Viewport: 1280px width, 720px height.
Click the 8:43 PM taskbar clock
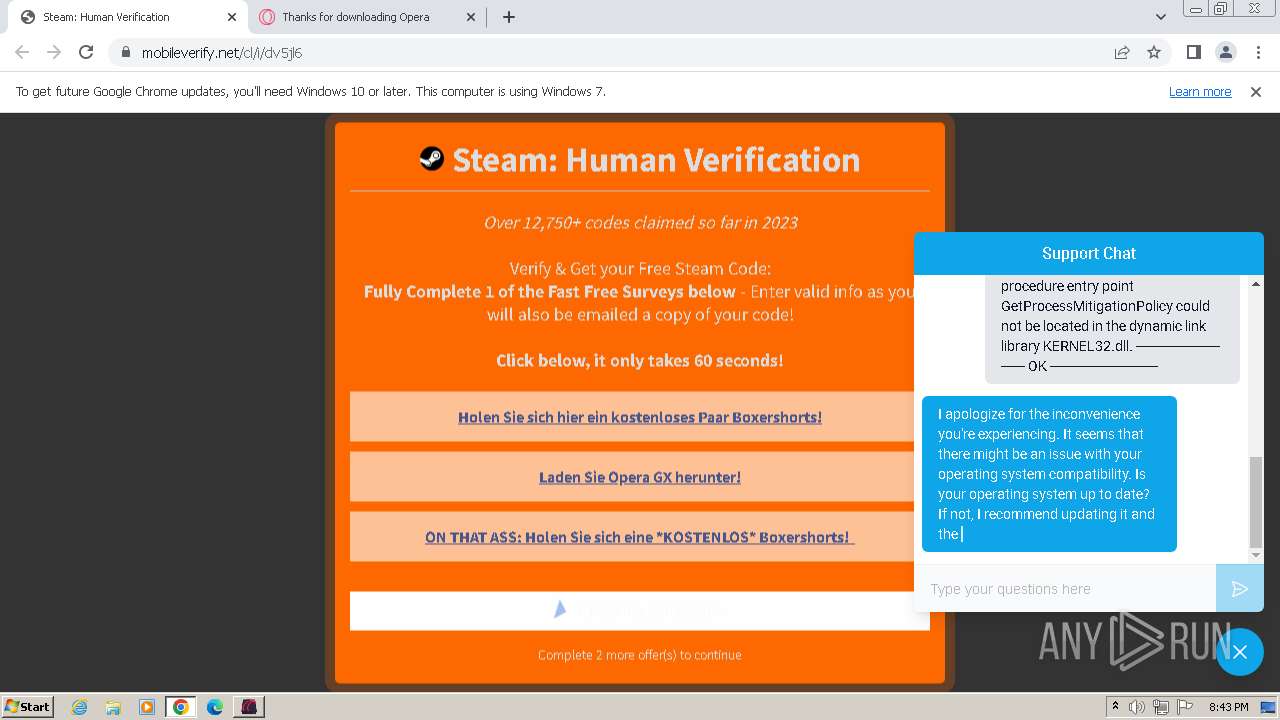(x=1228, y=707)
